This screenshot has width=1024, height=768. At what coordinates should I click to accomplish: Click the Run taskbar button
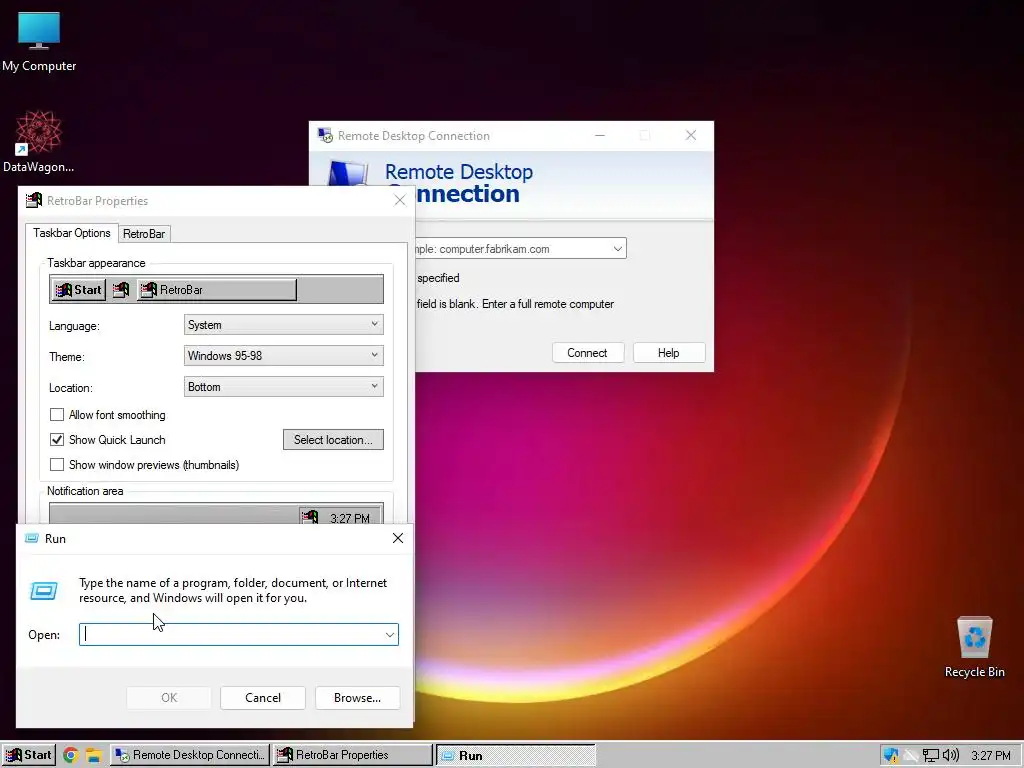click(515, 755)
